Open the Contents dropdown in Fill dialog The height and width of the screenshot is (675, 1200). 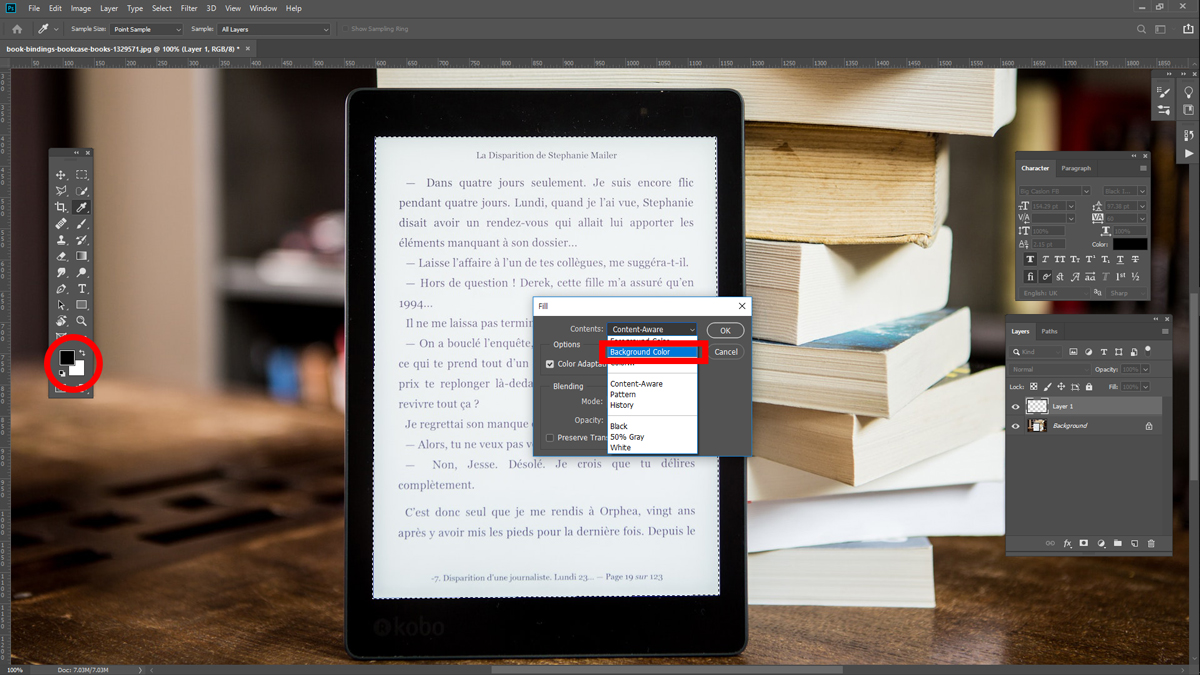click(x=652, y=330)
